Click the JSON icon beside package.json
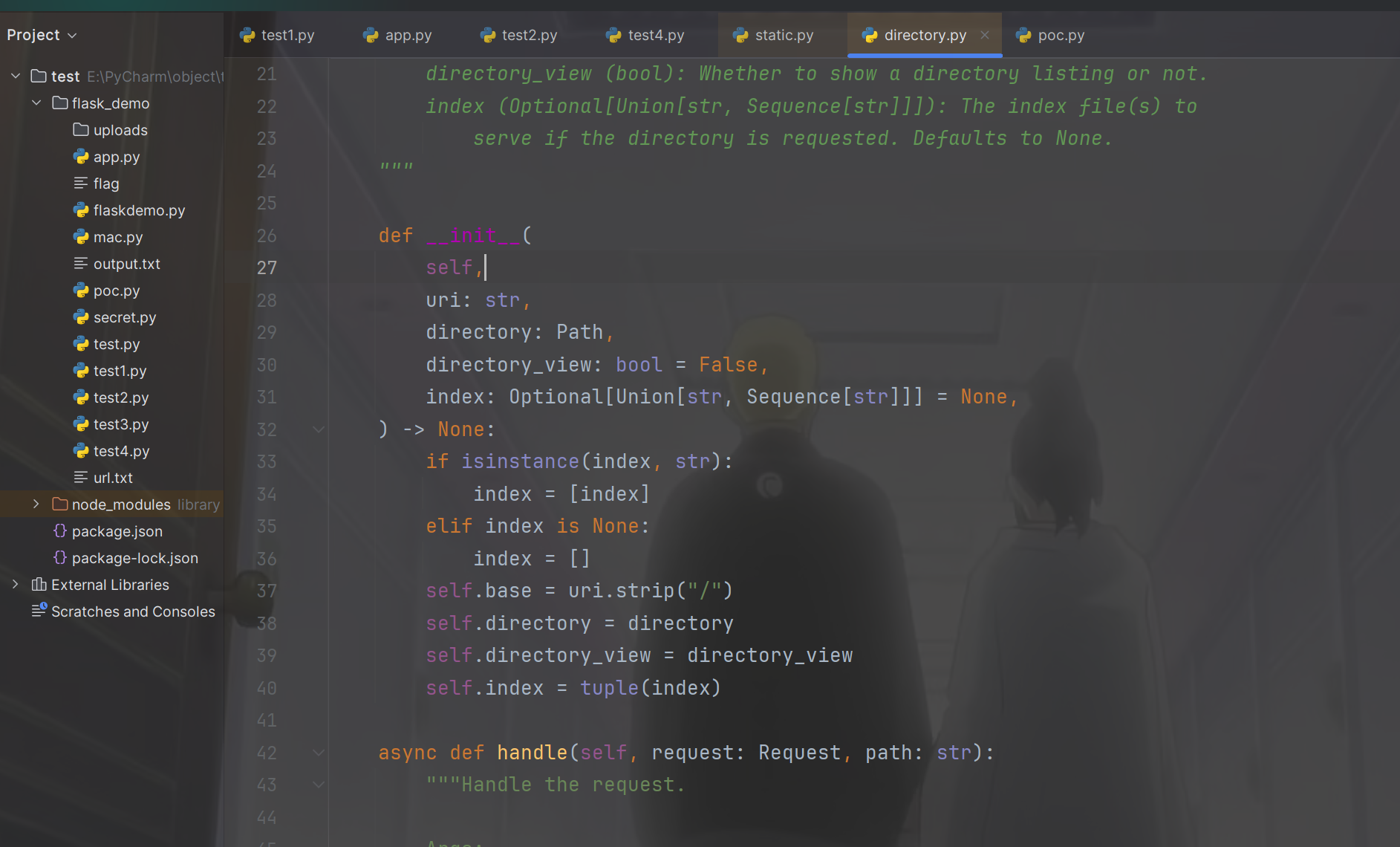 pos(60,531)
